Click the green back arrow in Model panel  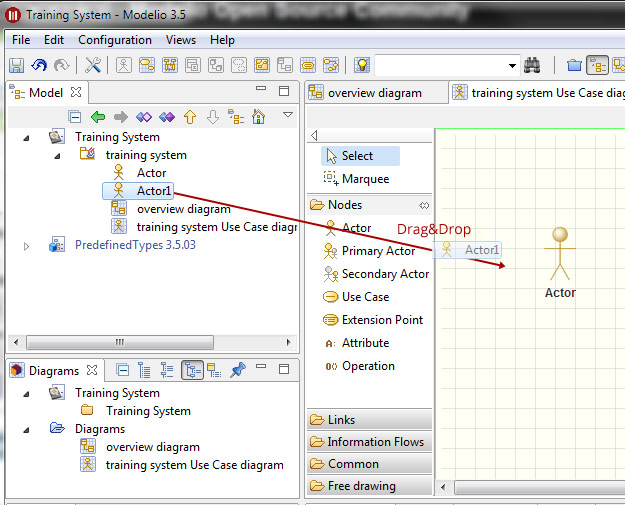(98, 117)
